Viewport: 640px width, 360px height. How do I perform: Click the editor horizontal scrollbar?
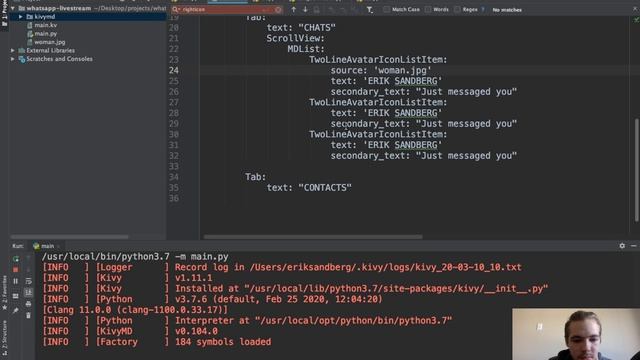coord(313,237)
